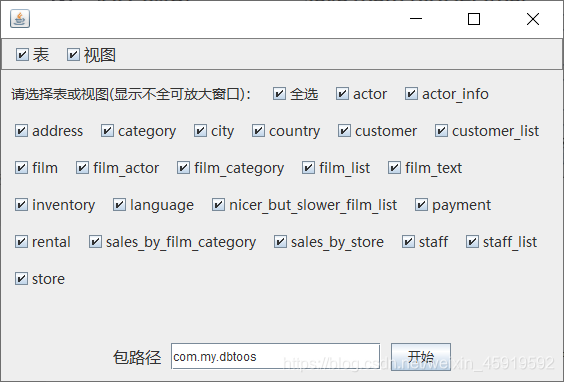Image resolution: width=564 pixels, height=382 pixels.
Task: Click the 包路径 package path text field
Action: pos(276,356)
